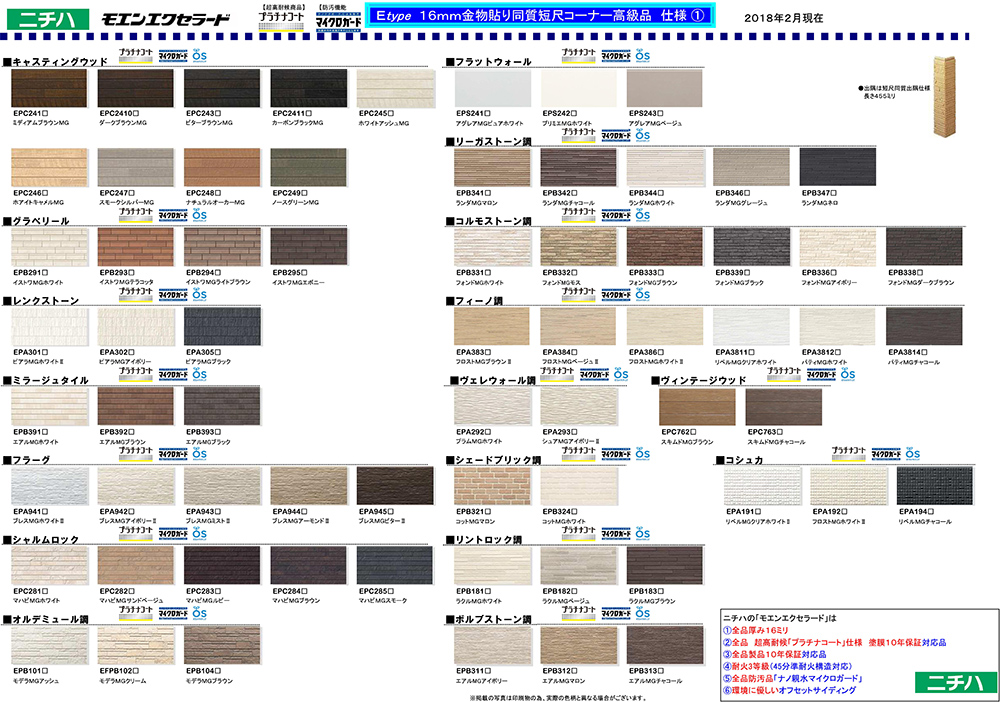Click the プラチナコート badge above the オルデミュール調 row
This screenshot has width=1000, height=702.
135,613
